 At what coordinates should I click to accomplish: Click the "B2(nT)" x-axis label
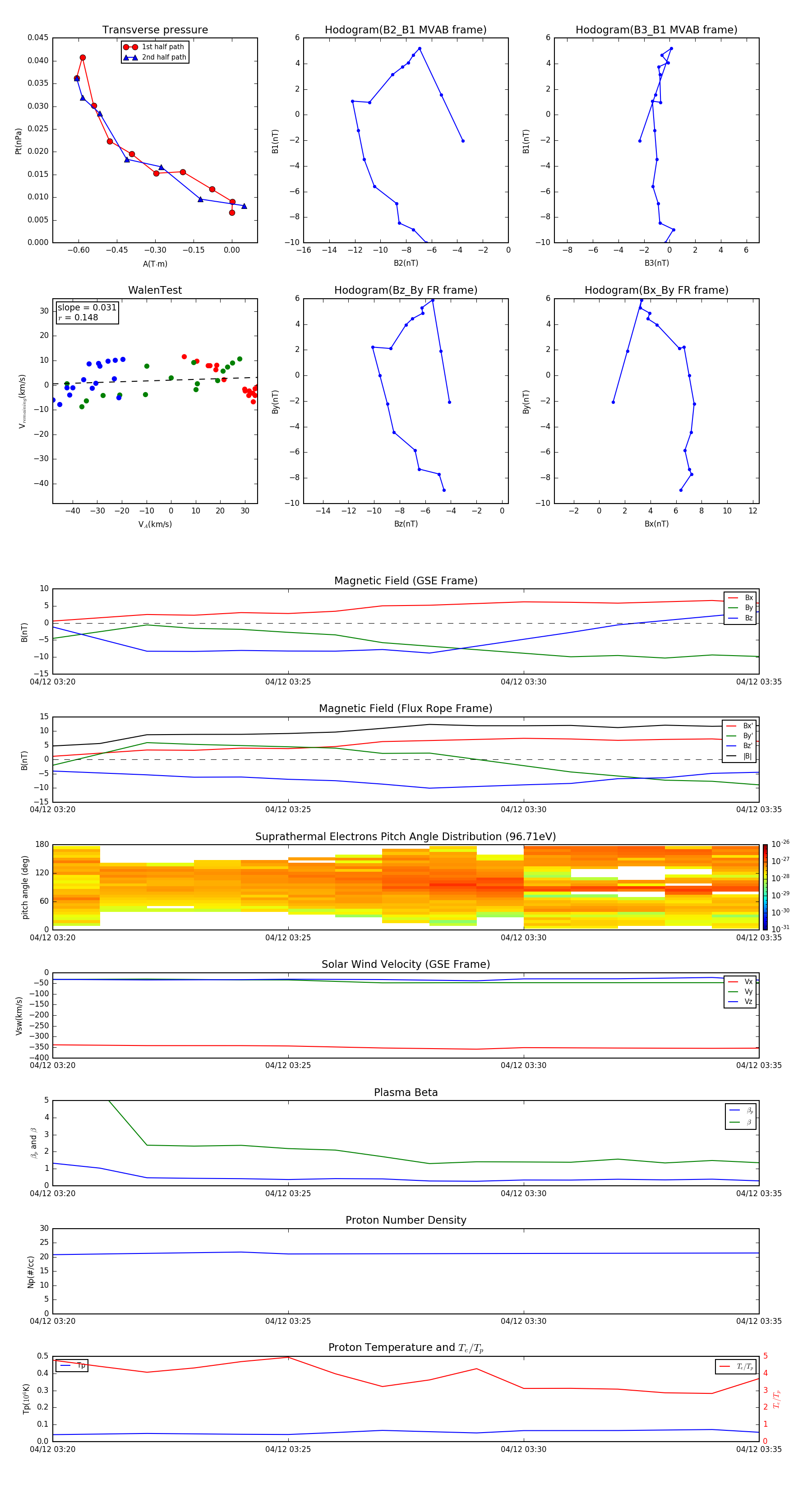click(x=406, y=263)
